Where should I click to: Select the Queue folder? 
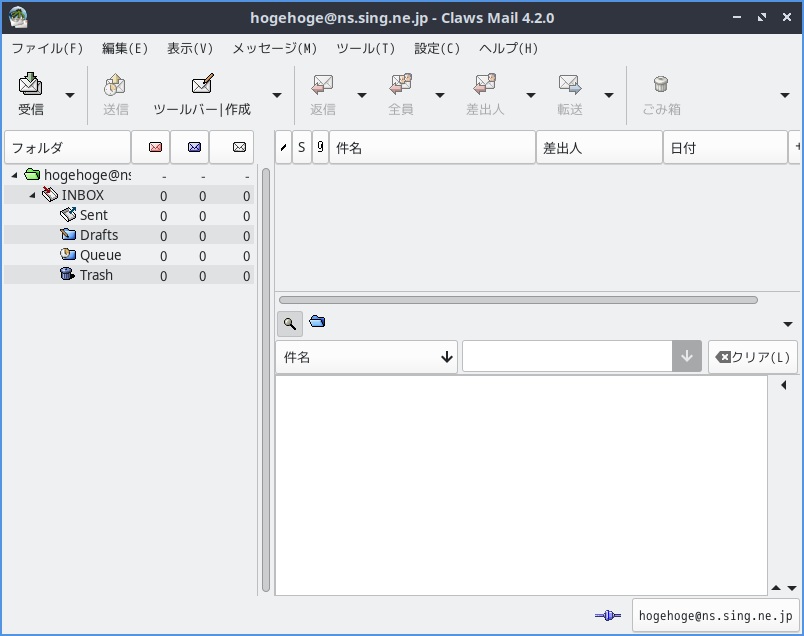pos(129,255)
